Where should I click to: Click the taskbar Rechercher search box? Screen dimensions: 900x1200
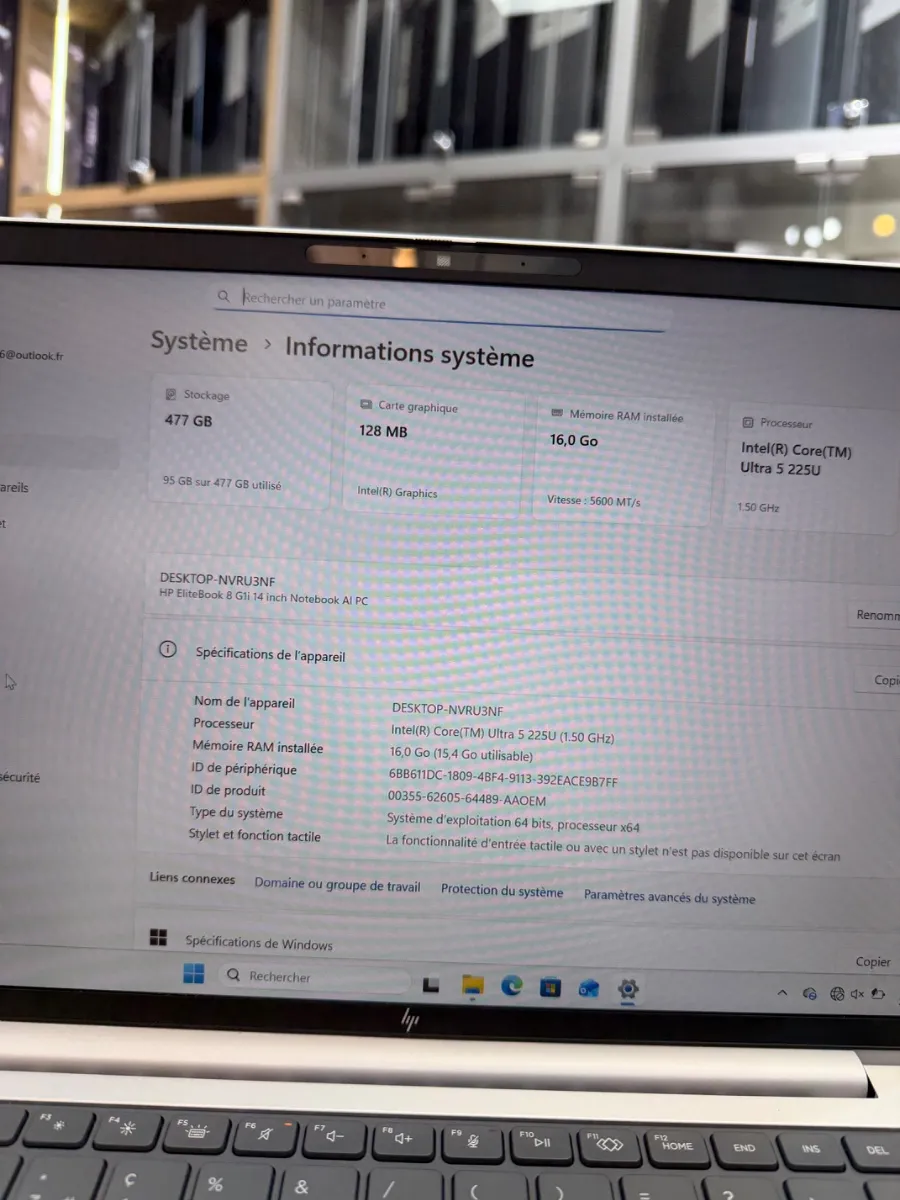pyautogui.click(x=314, y=977)
